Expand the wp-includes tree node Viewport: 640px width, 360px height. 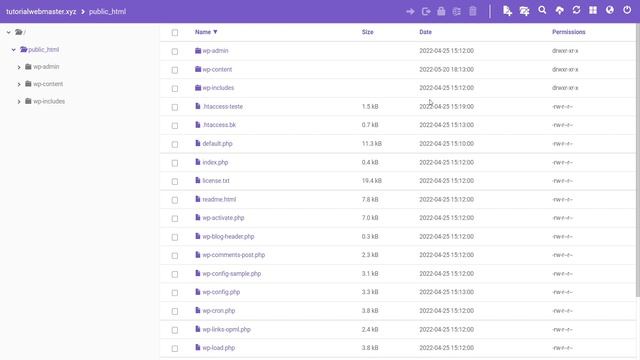point(19,102)
